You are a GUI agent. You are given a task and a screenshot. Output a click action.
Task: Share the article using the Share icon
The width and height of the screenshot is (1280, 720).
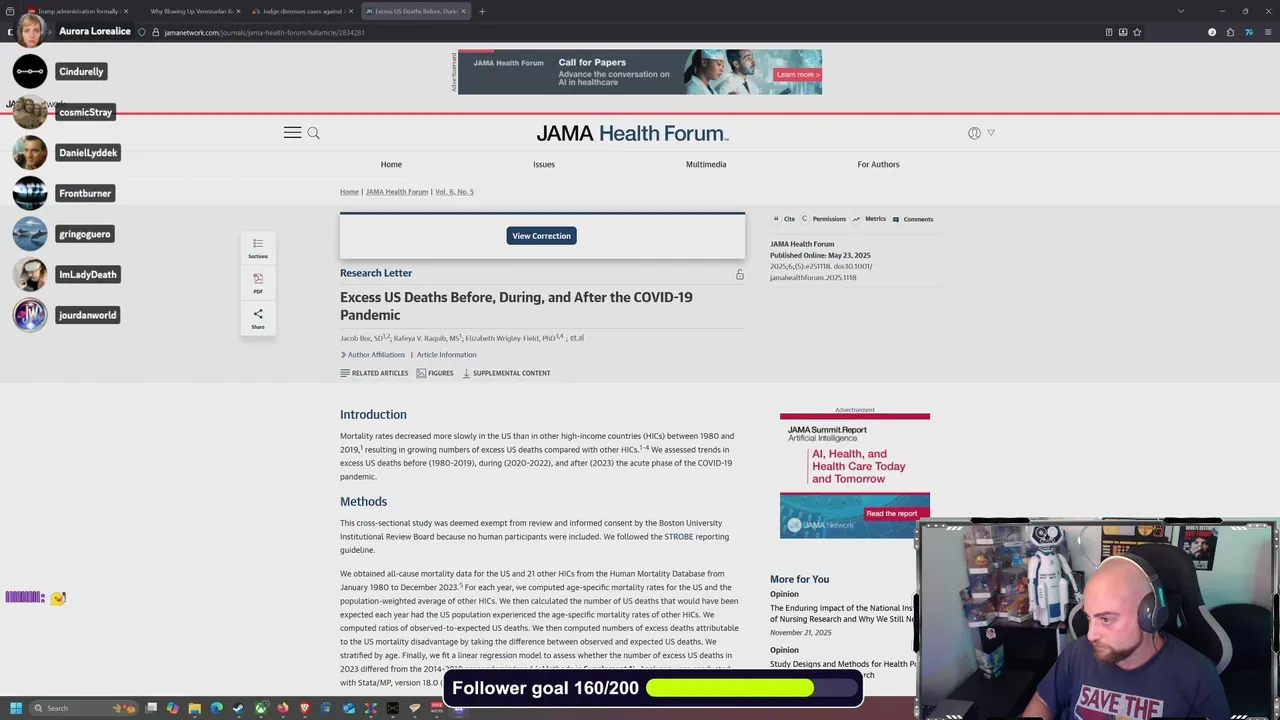[x=258, y=319]
